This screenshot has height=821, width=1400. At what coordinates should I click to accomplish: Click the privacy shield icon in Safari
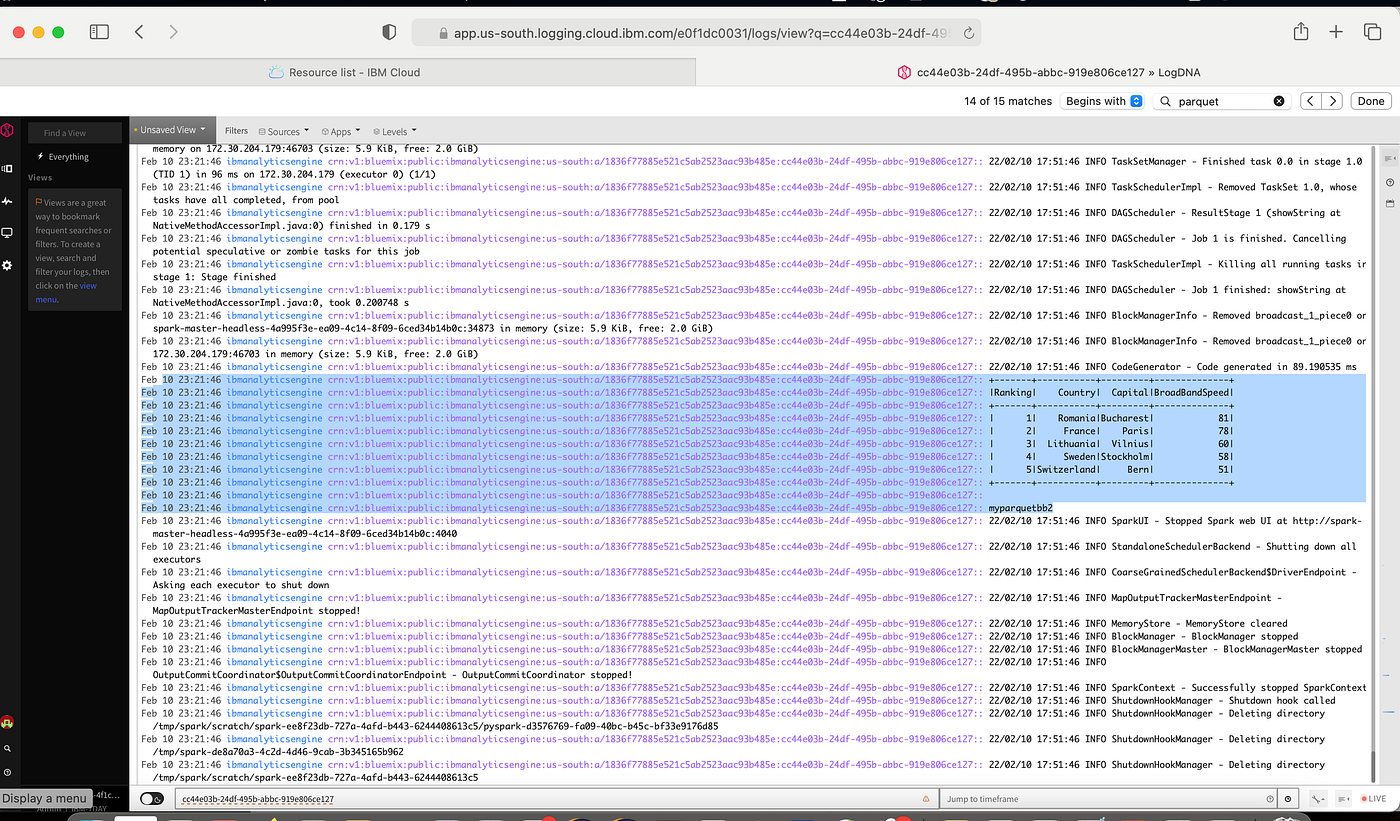(x=389, y=32)
